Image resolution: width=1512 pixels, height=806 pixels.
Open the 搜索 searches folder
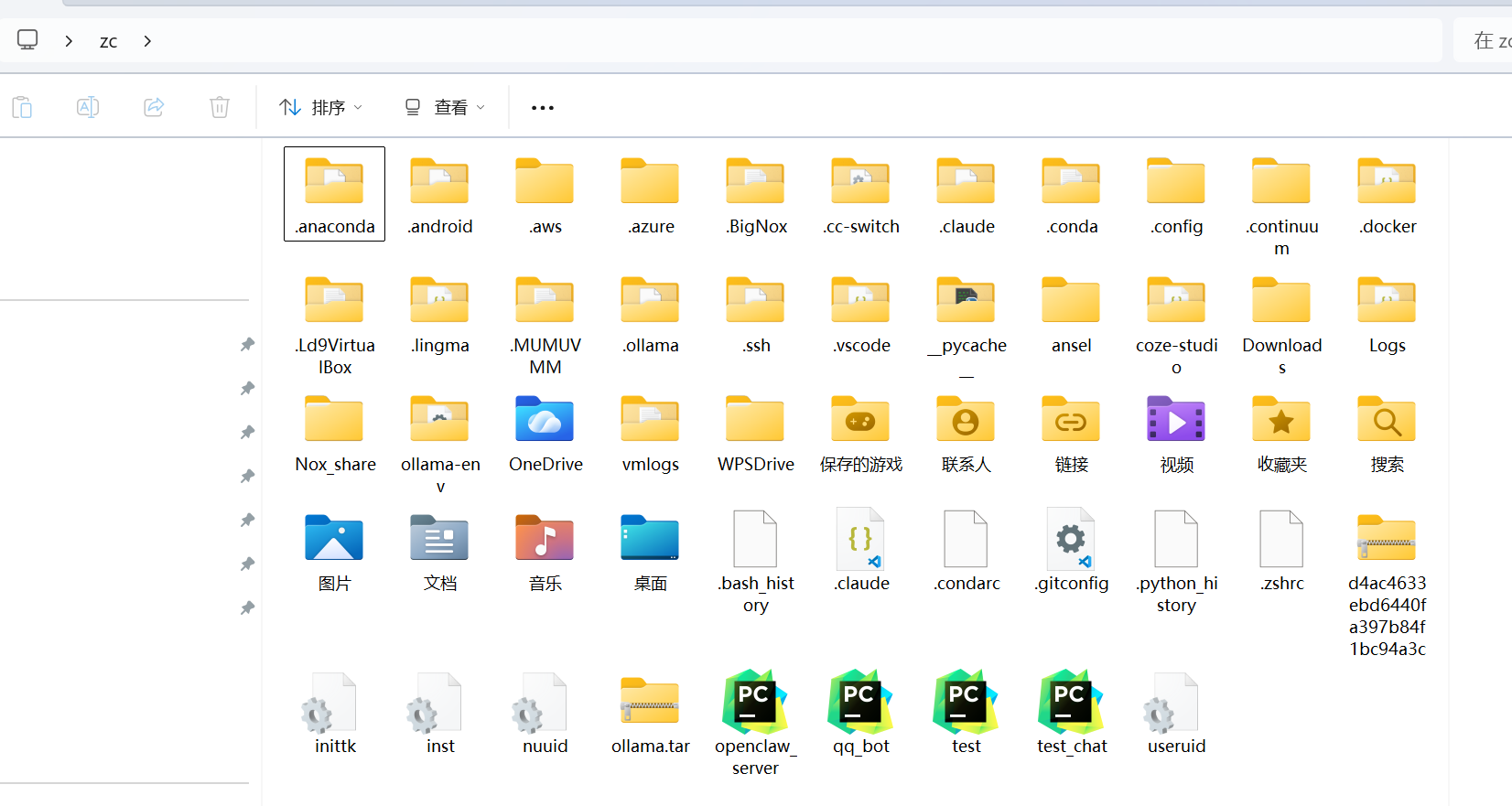point(1388,432)
